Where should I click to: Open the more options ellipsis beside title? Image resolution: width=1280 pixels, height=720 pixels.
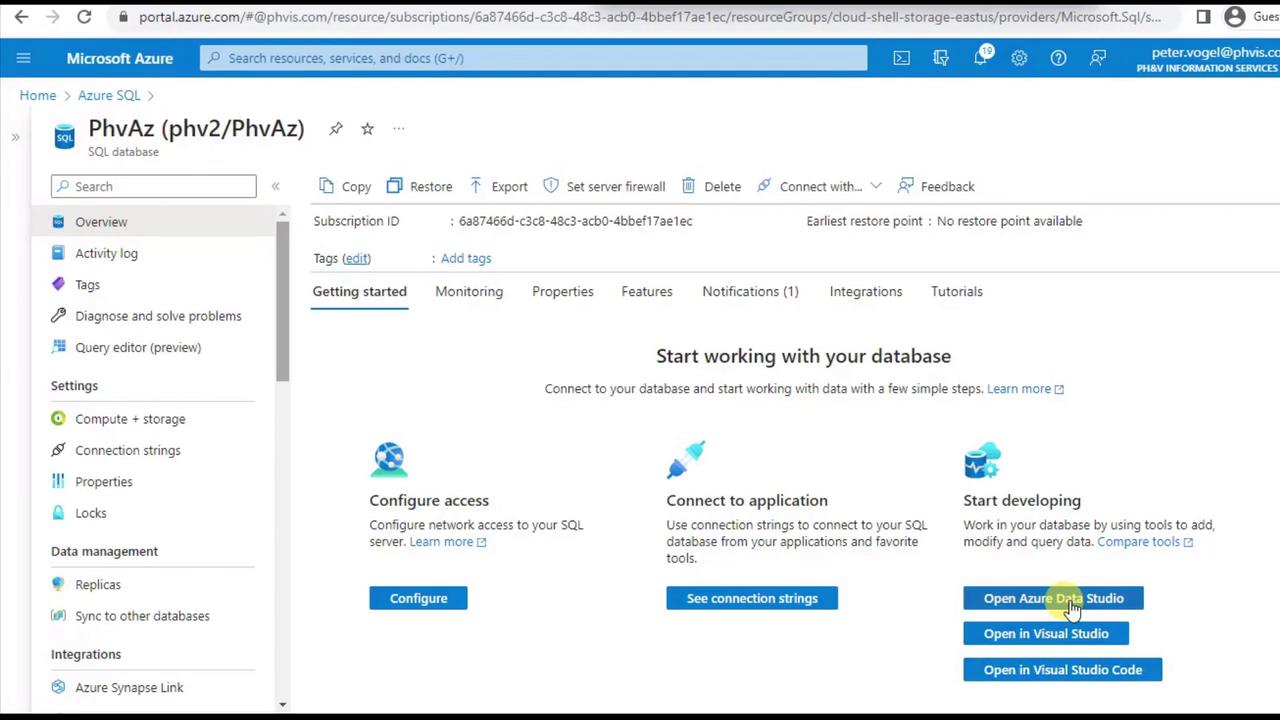399,128
